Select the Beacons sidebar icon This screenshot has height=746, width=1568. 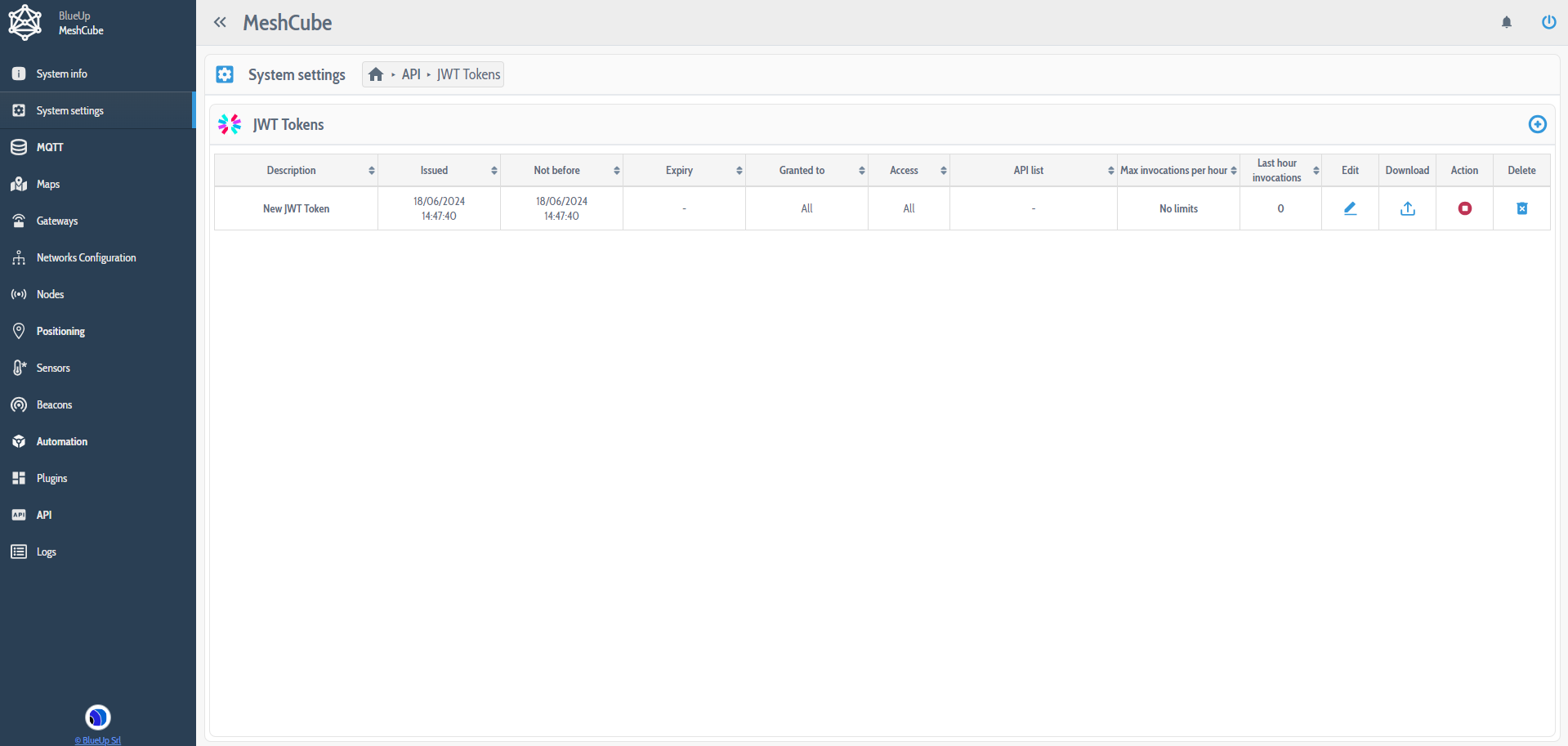(18, 404)
